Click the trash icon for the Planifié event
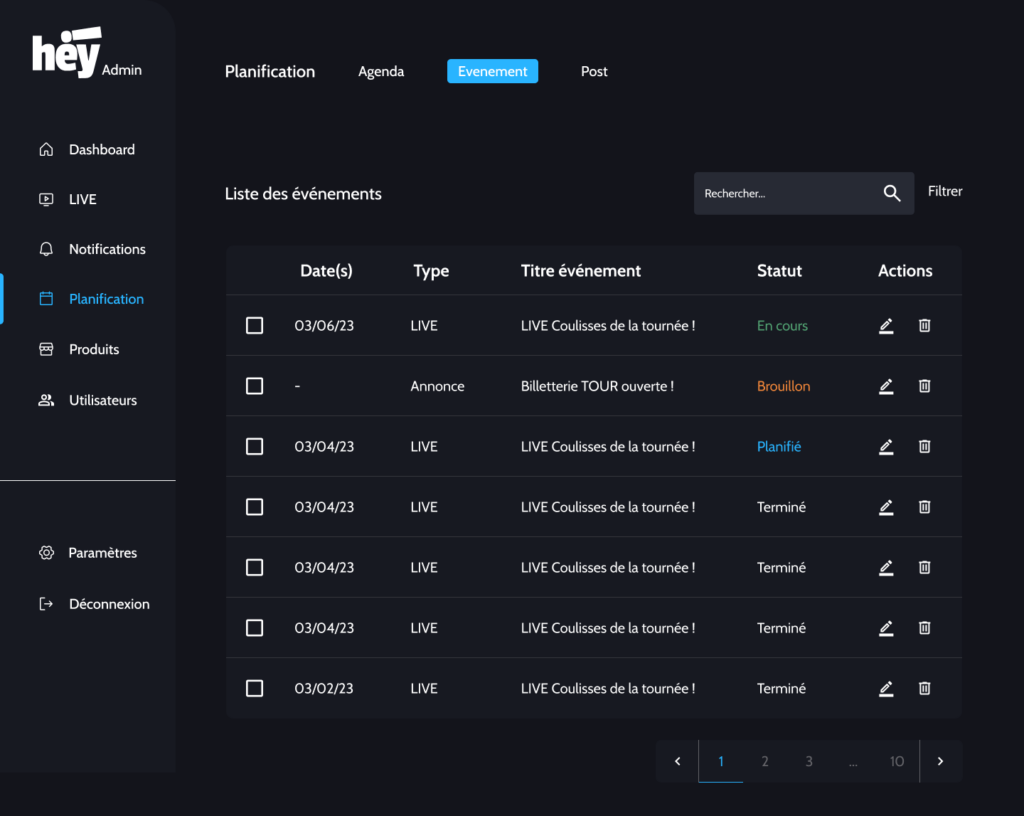The width and height of the screenshot is (1024, 816). tap(924, 447)
